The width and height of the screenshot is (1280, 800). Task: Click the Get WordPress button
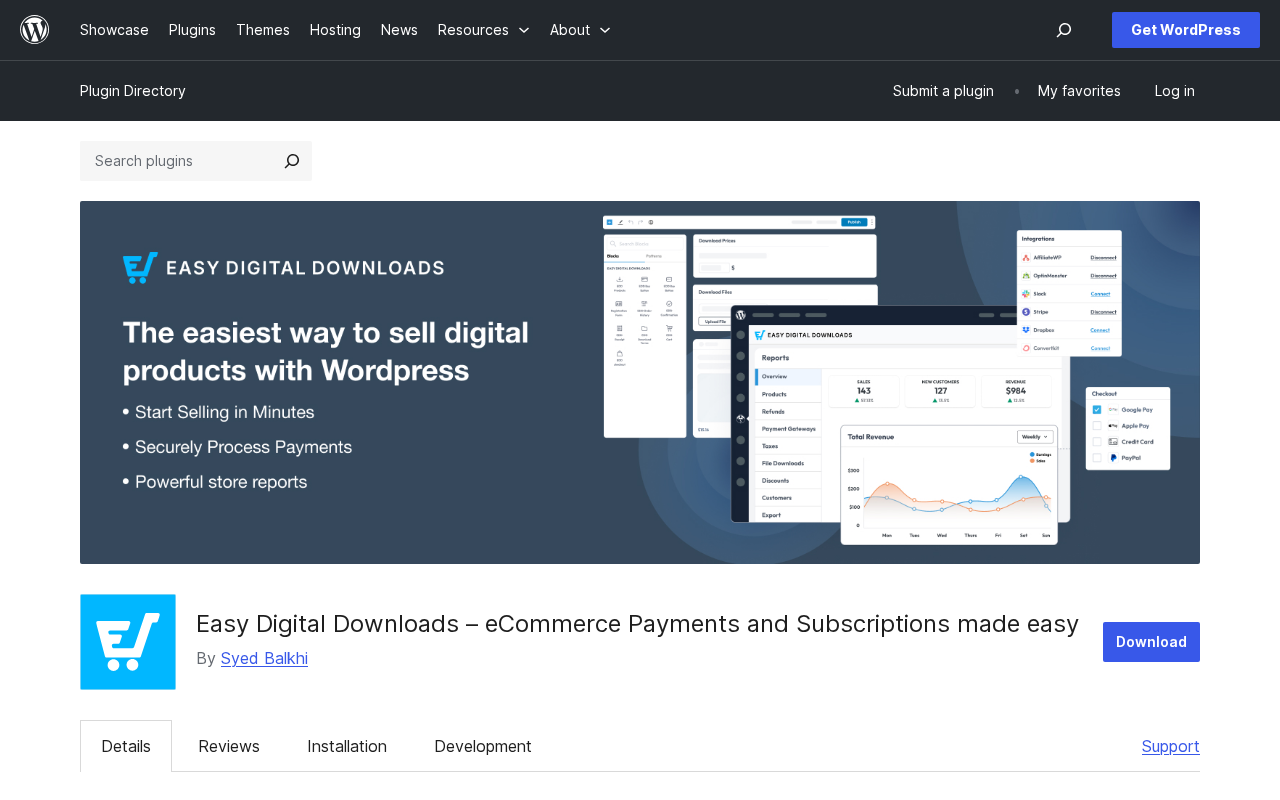click(1186, 30)
